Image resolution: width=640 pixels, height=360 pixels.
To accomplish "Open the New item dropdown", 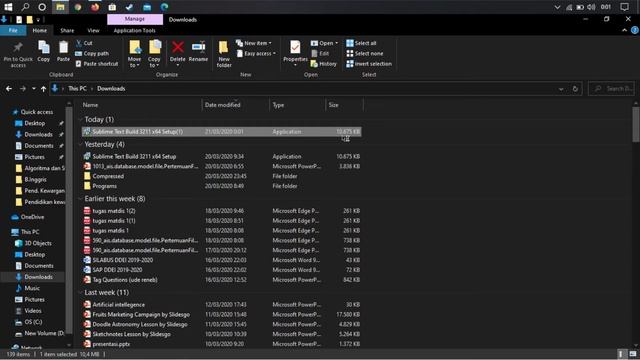I will [x=254, y=43].
